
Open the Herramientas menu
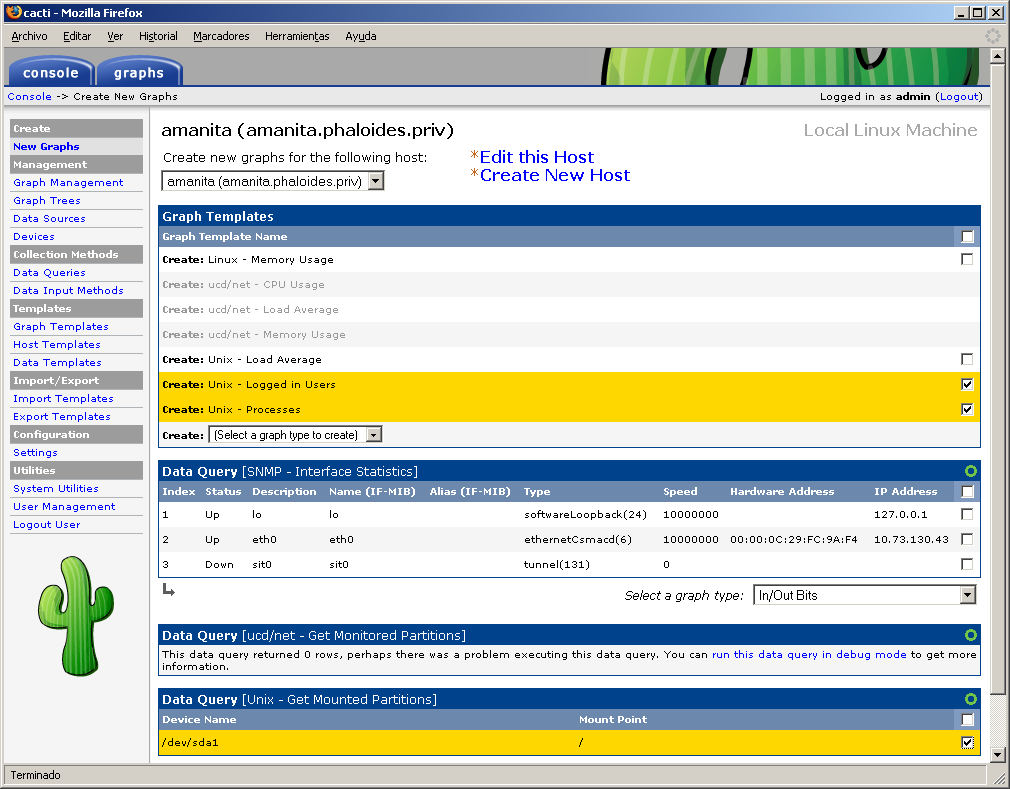pos(297,36)
